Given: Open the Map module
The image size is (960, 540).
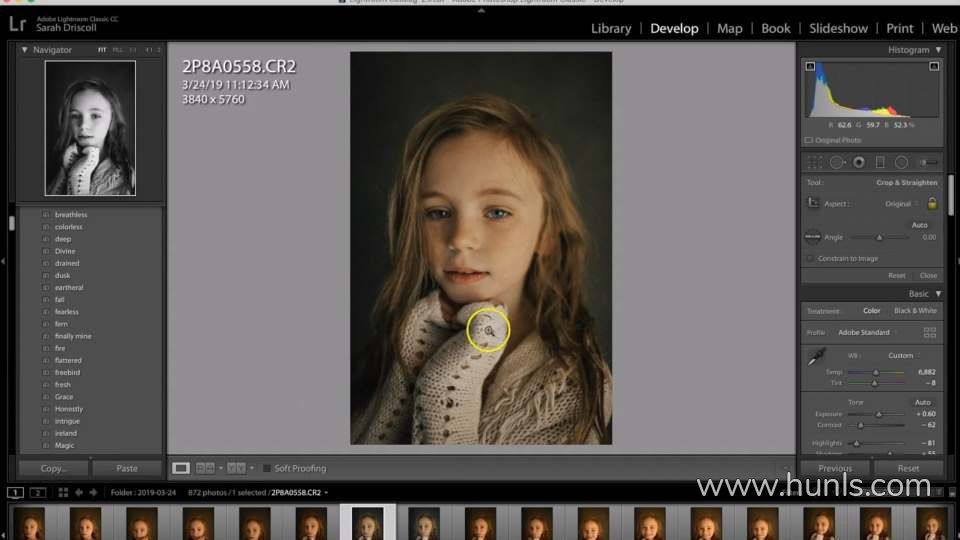Looking at the screenshot, I should click(729, 28).
